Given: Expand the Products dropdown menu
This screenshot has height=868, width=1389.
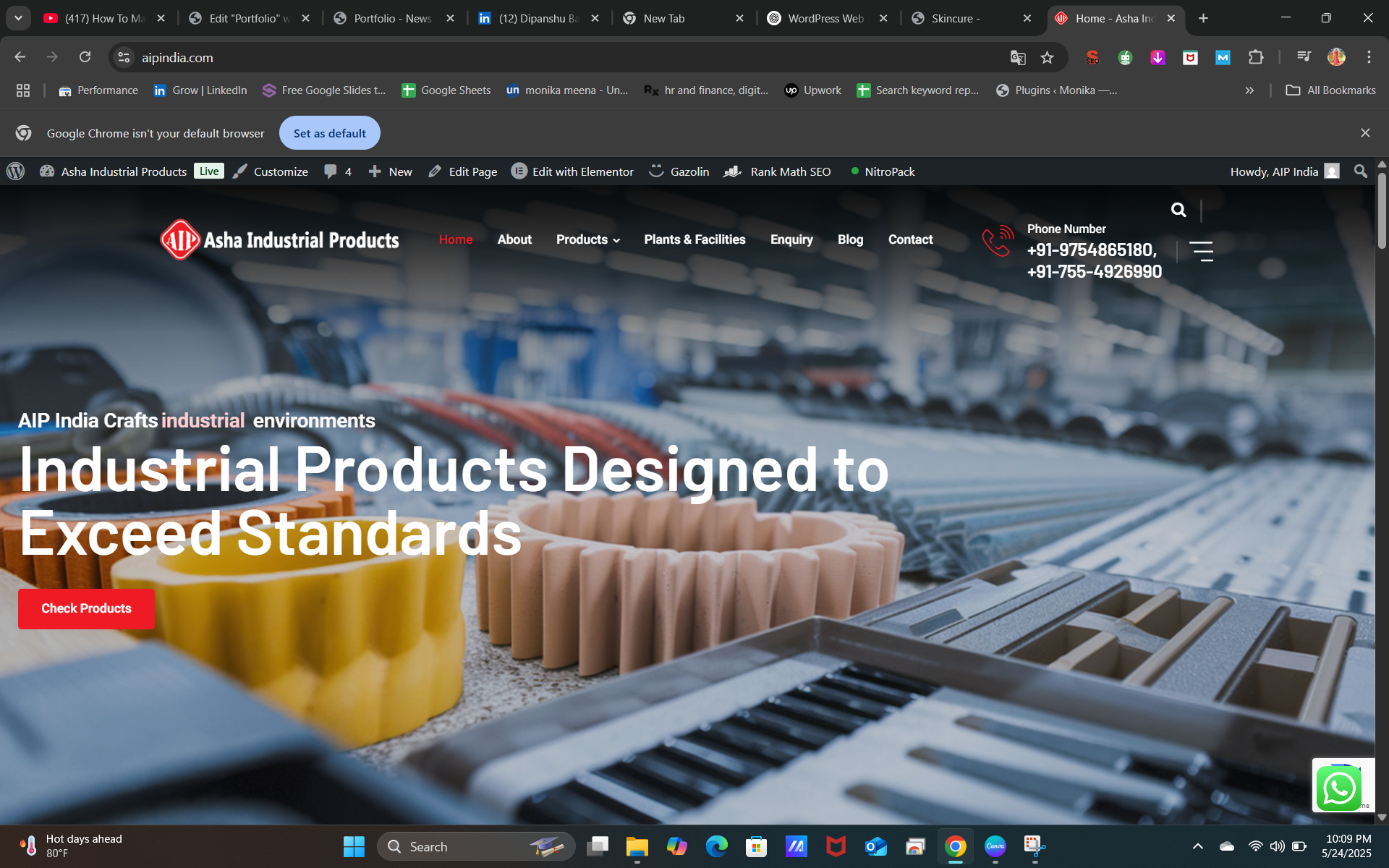Looking at the screenshot, I should pyautogui.click(x=587, y=239).
